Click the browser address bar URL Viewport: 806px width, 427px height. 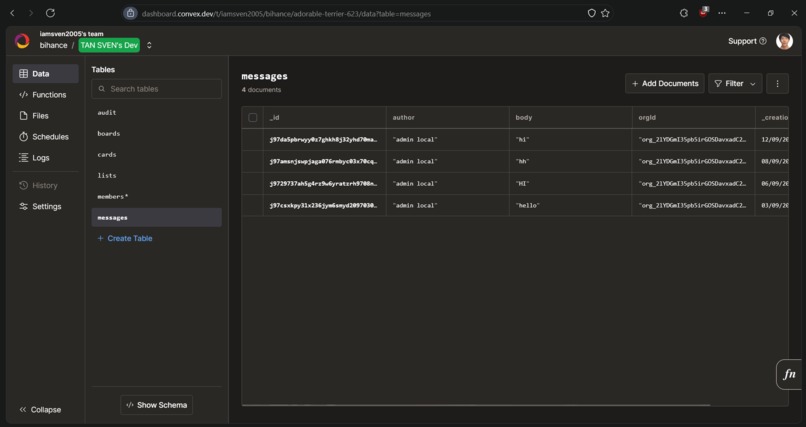click(x=286, y=14)
